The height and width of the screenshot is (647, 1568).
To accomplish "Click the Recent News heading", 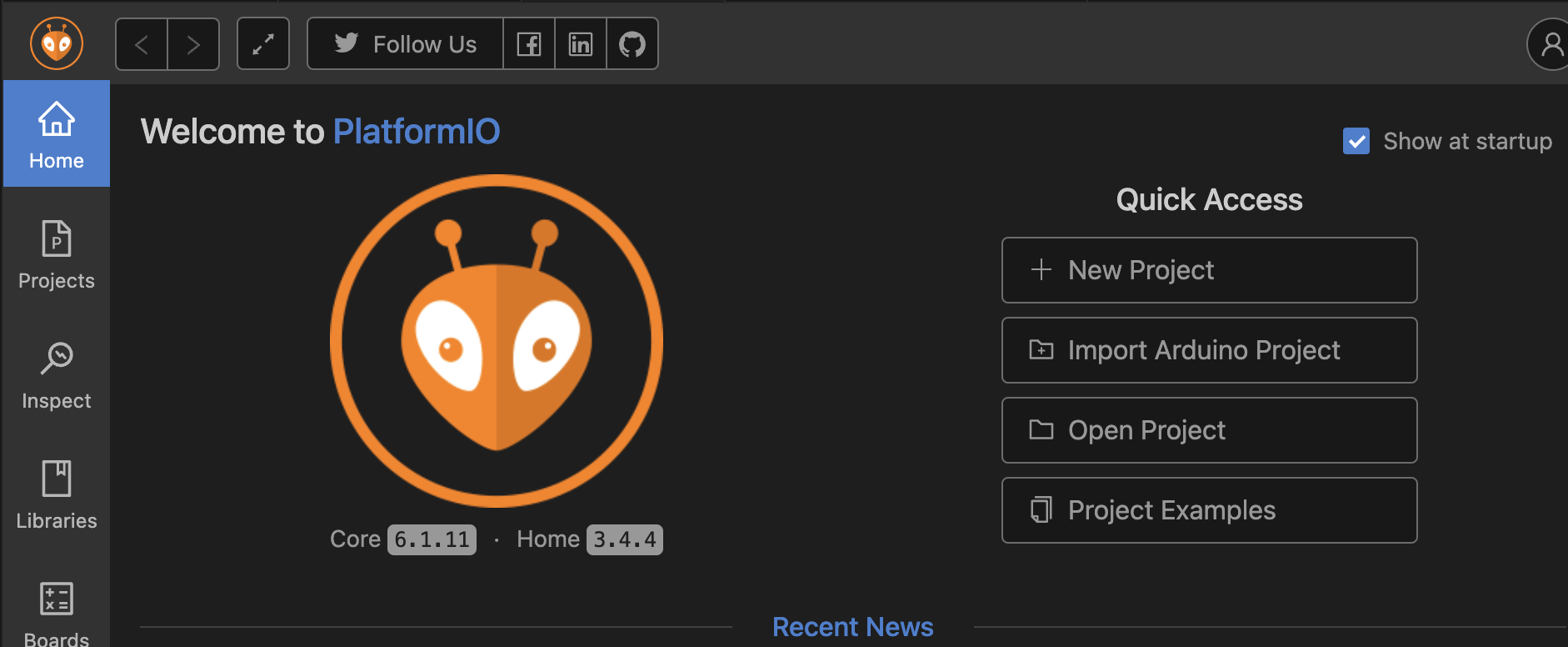I will (853, 627).
